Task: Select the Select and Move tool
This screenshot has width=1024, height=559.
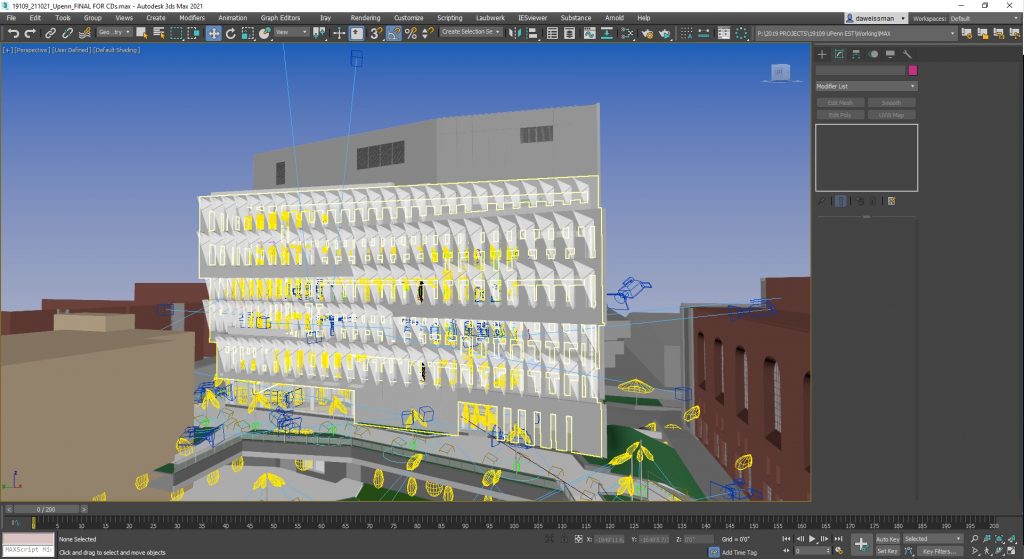Action: 214,33
